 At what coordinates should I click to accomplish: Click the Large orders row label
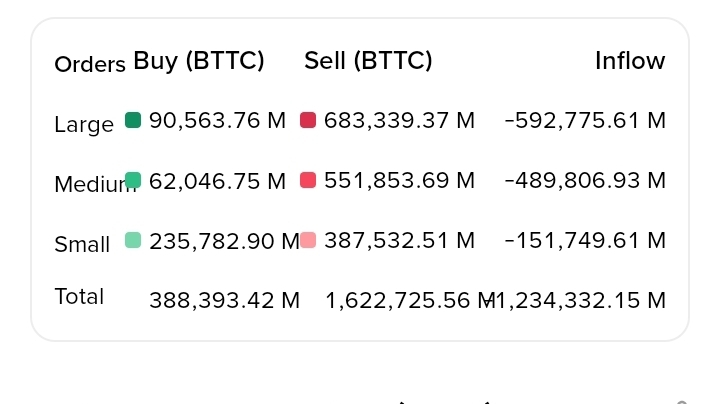pos(84,125)
